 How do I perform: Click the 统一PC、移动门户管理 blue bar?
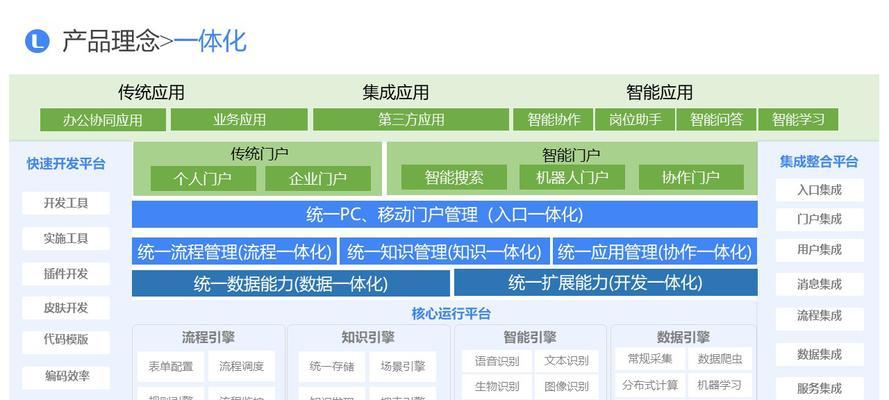coord(444,215)
